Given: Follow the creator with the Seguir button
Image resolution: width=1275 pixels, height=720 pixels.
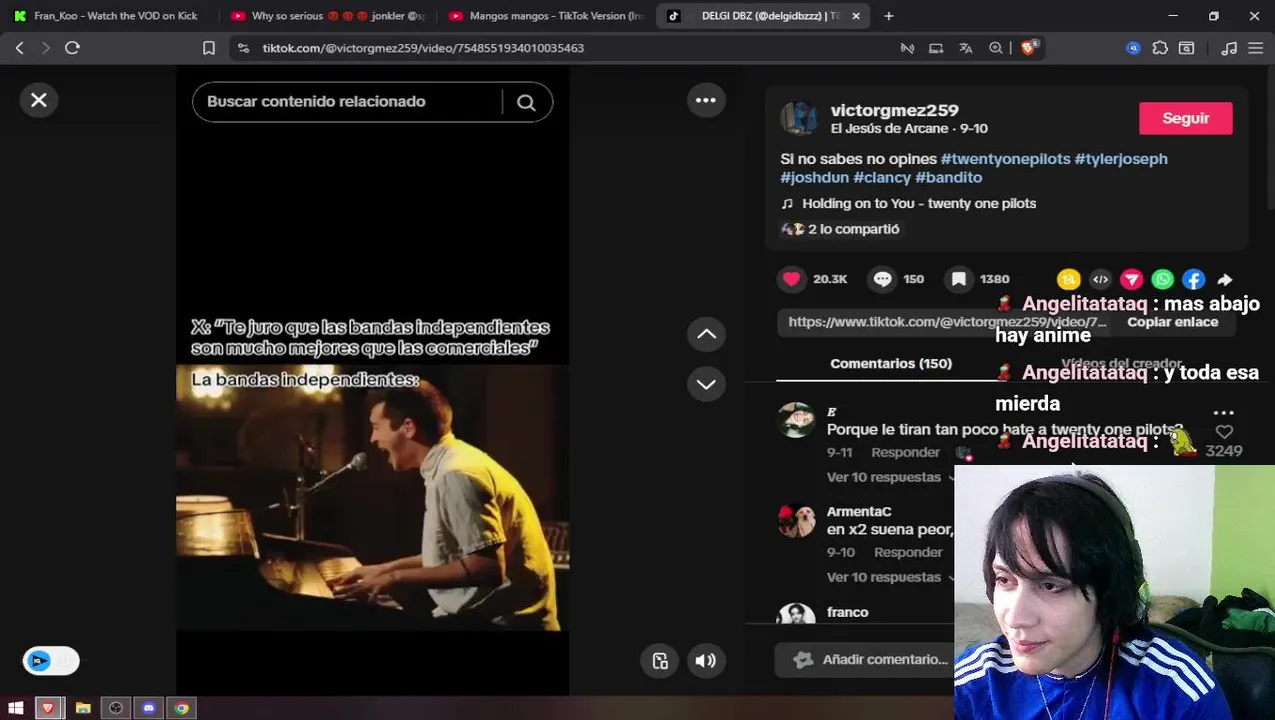Looking at the screenshot, I should tap(1185, 118).
